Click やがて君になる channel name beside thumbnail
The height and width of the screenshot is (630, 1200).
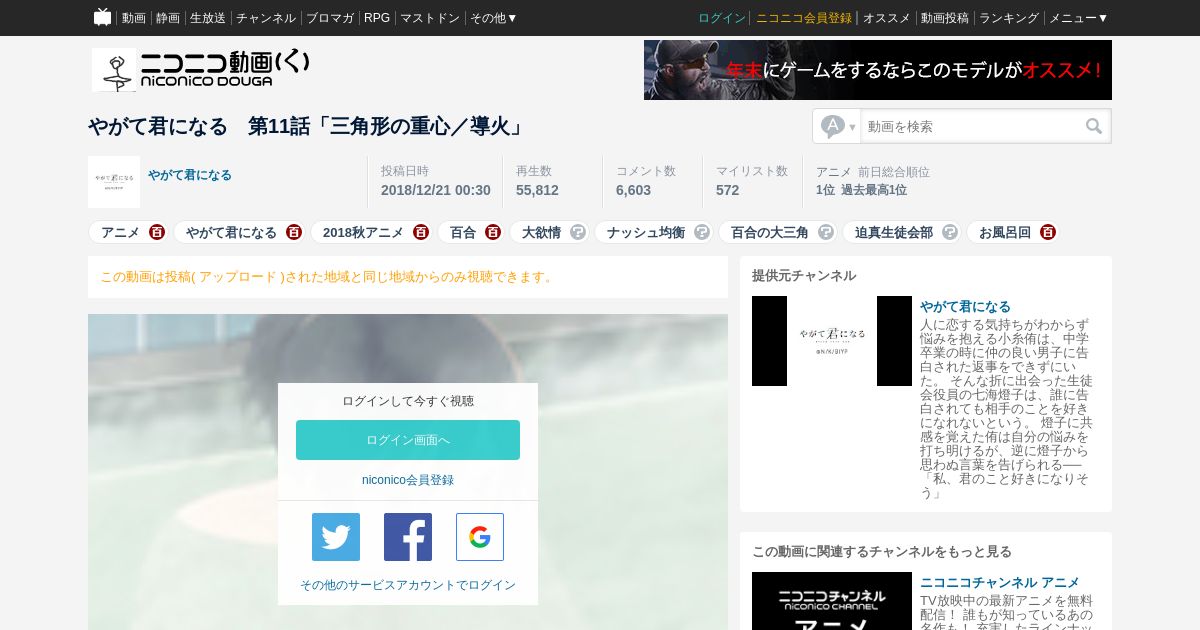pyautogui.click(x=190, y=175)
